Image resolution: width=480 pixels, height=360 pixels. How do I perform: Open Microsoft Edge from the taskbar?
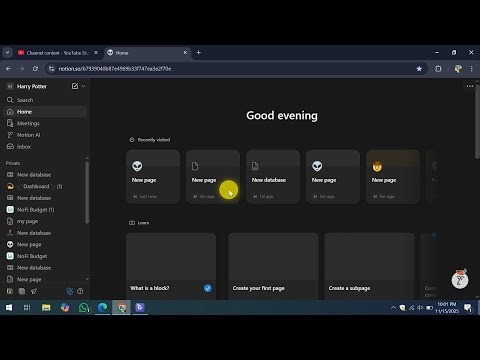102,308
